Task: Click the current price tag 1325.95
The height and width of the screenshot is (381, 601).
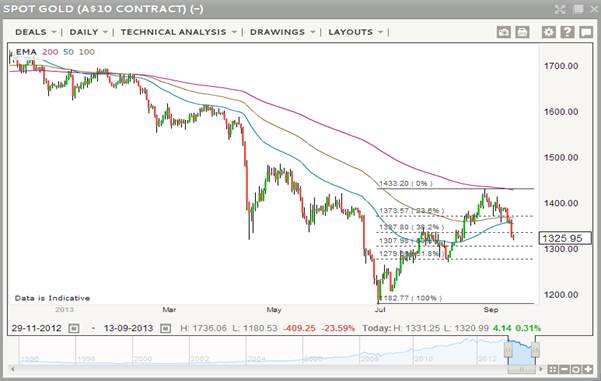Action: tap(565, 238)
